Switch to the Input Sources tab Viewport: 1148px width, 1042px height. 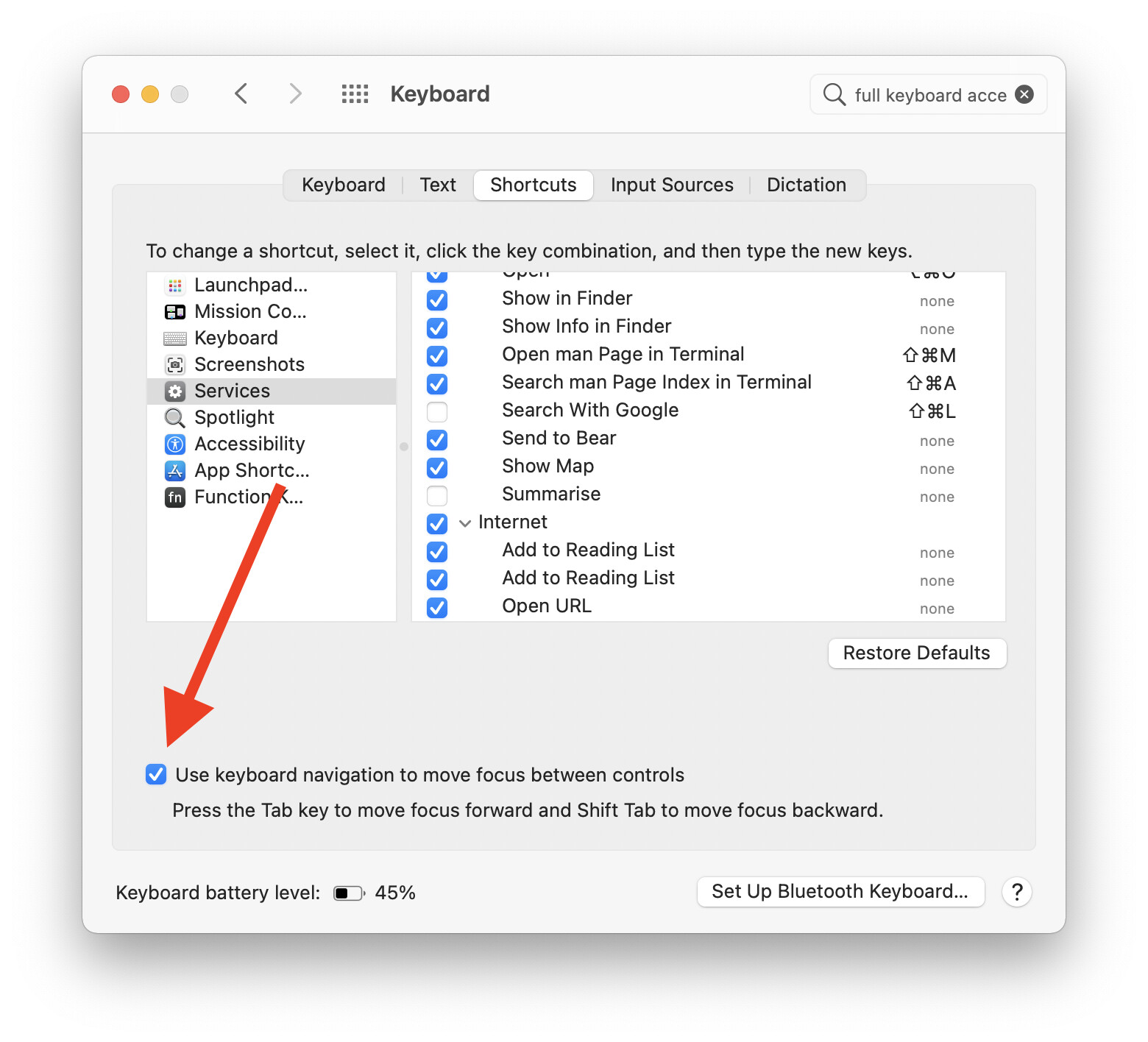671,185
